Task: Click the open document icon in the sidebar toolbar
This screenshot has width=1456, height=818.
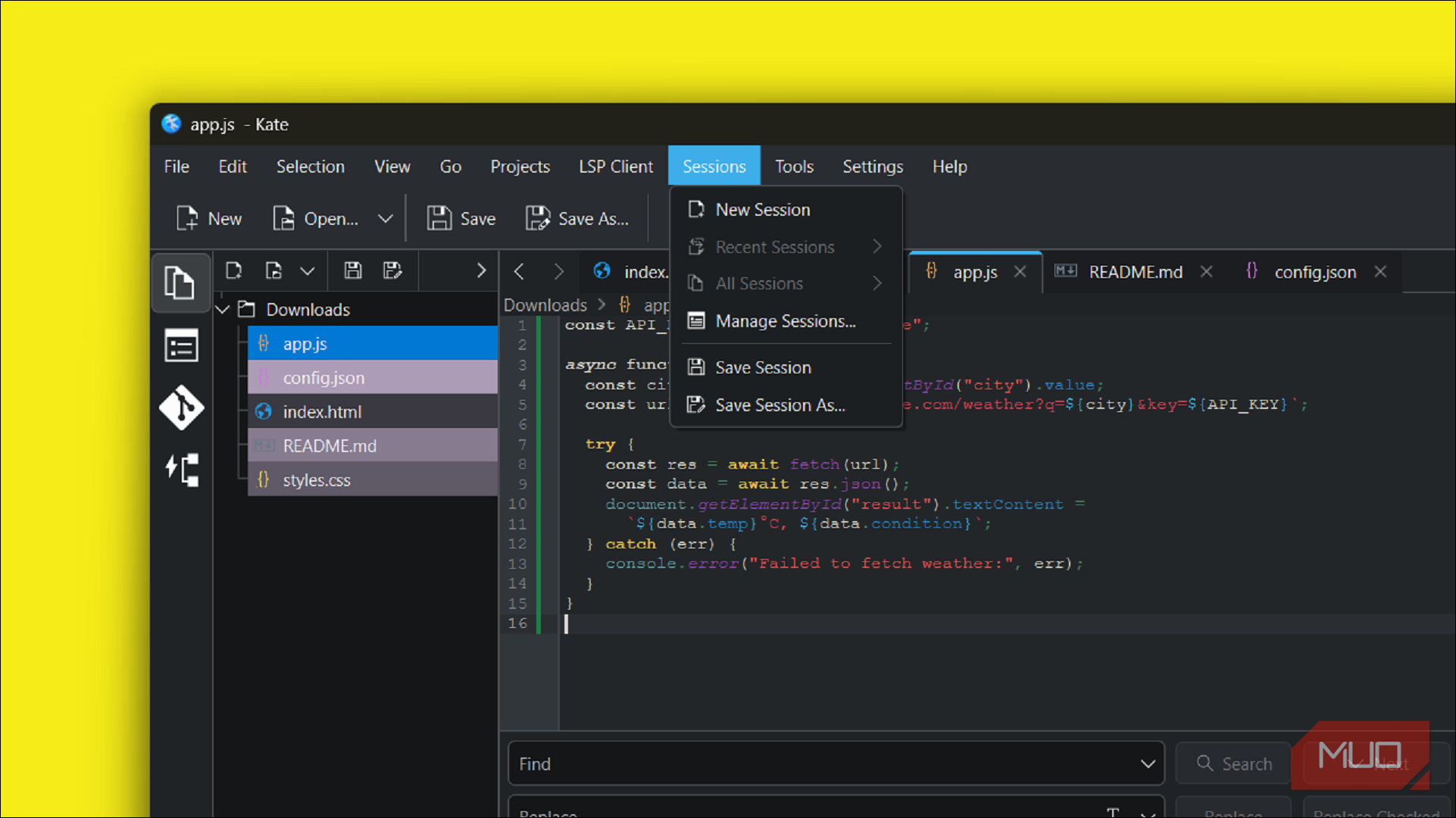Action: coord(273,270)
